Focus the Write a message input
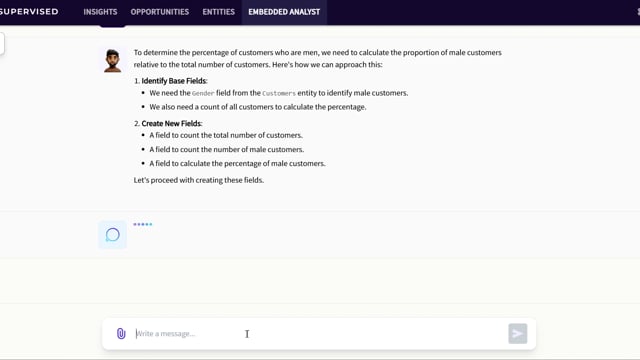 coord(318,333)
